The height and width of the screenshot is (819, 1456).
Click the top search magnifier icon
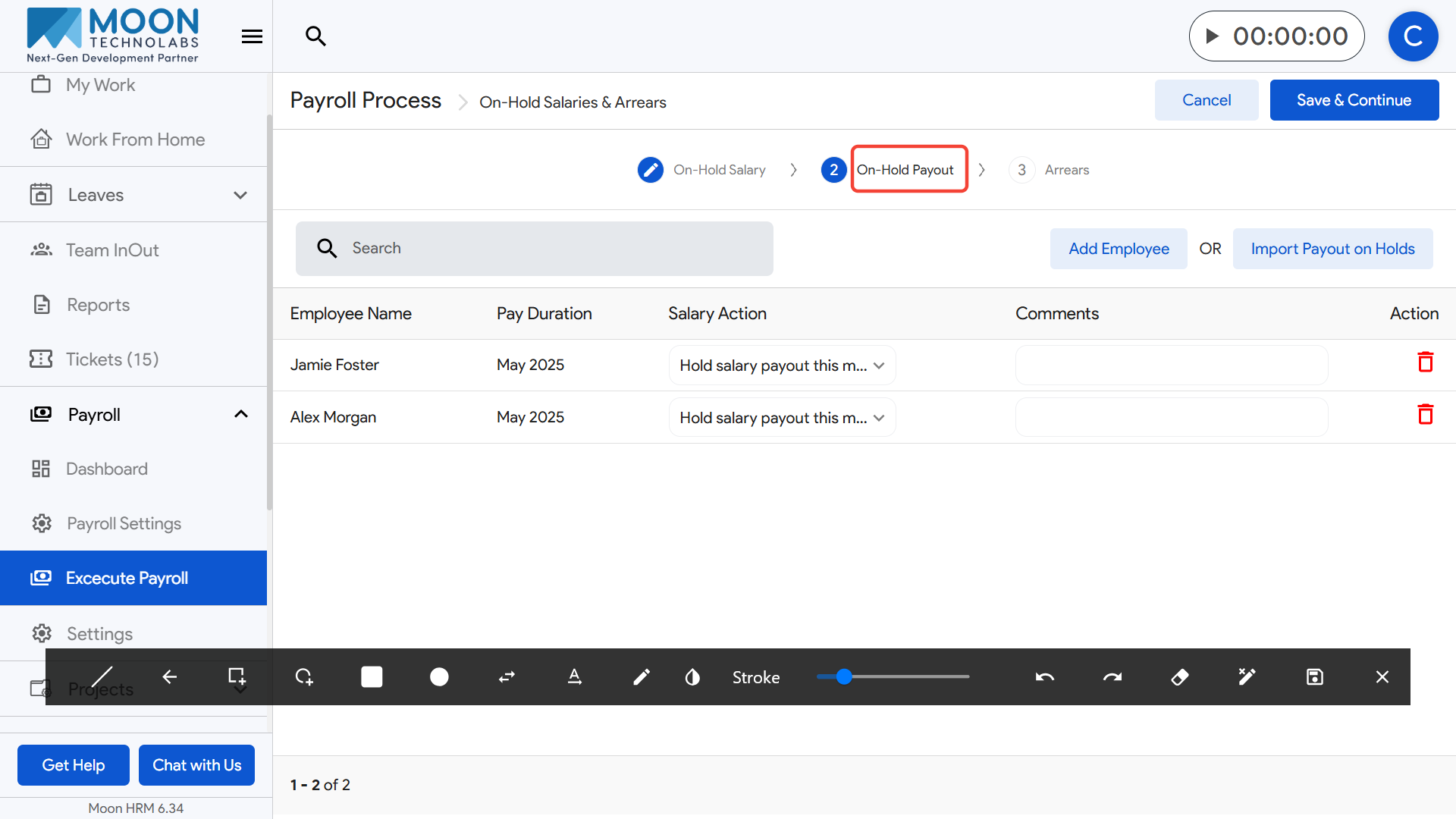click(x=315, y=36)
